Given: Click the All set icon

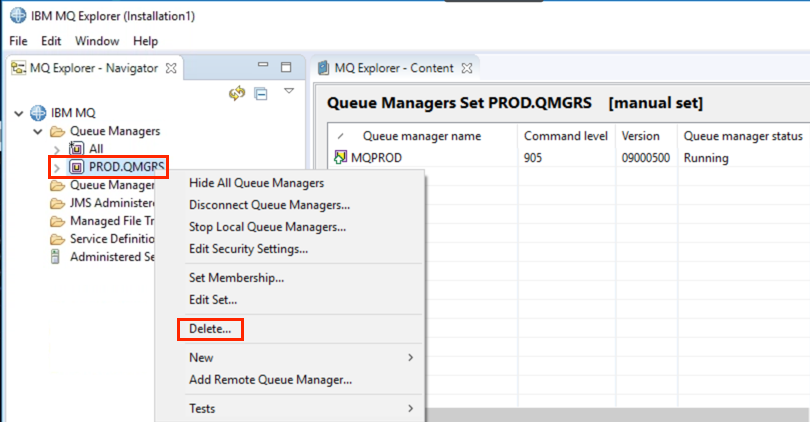Looking at the screenshot, I should [x=76, y=149].
